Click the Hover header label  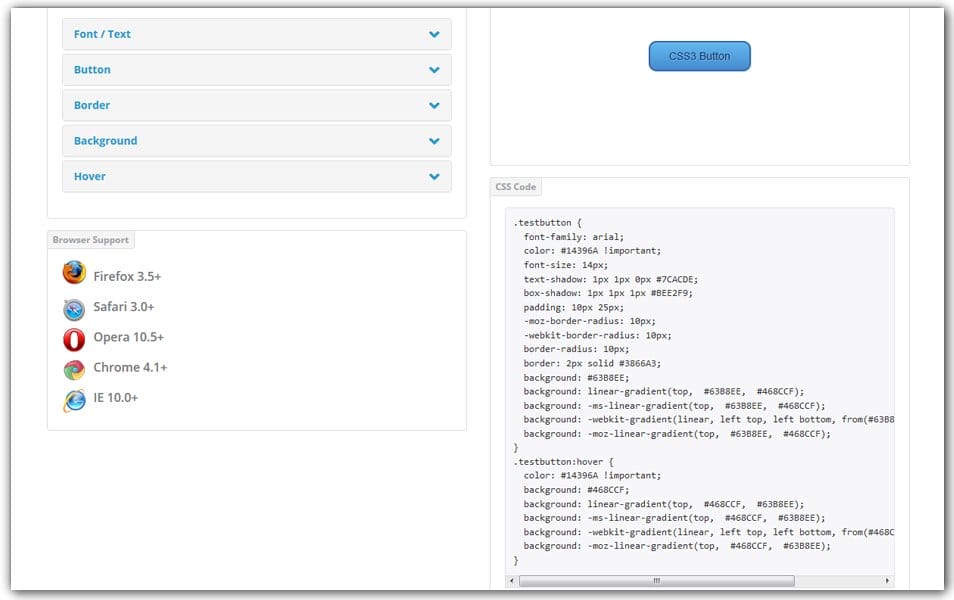[89, 175]
